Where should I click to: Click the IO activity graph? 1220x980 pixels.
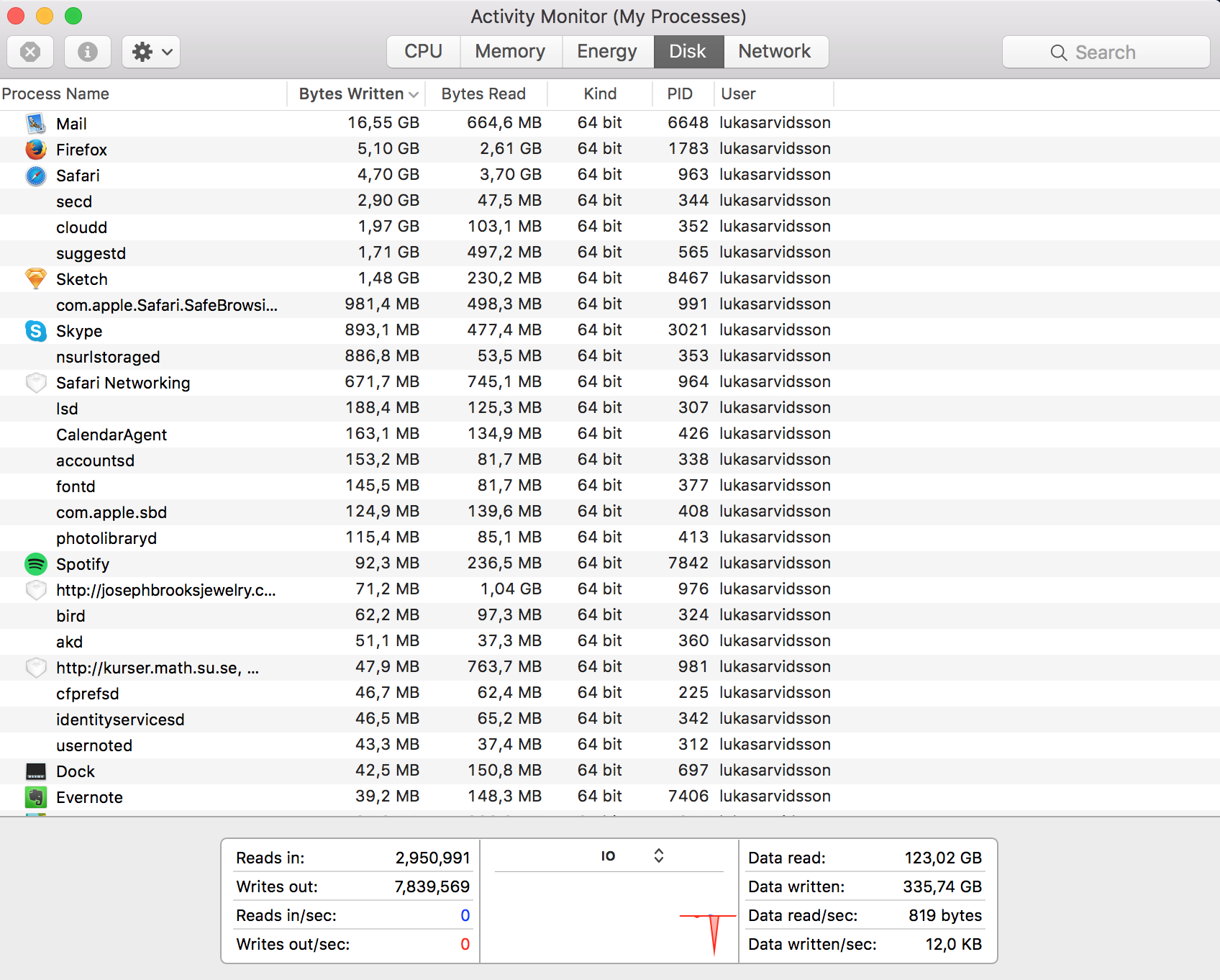pos(609,917)
